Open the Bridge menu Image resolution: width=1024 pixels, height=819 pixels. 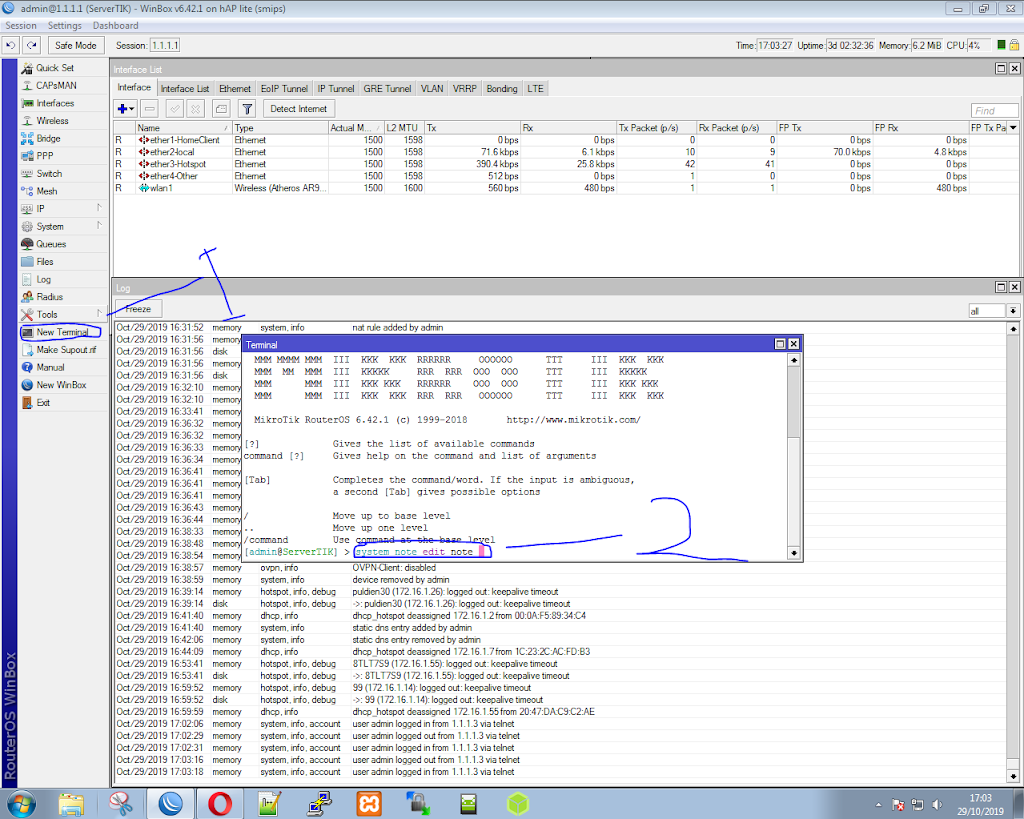click(48, 138)
